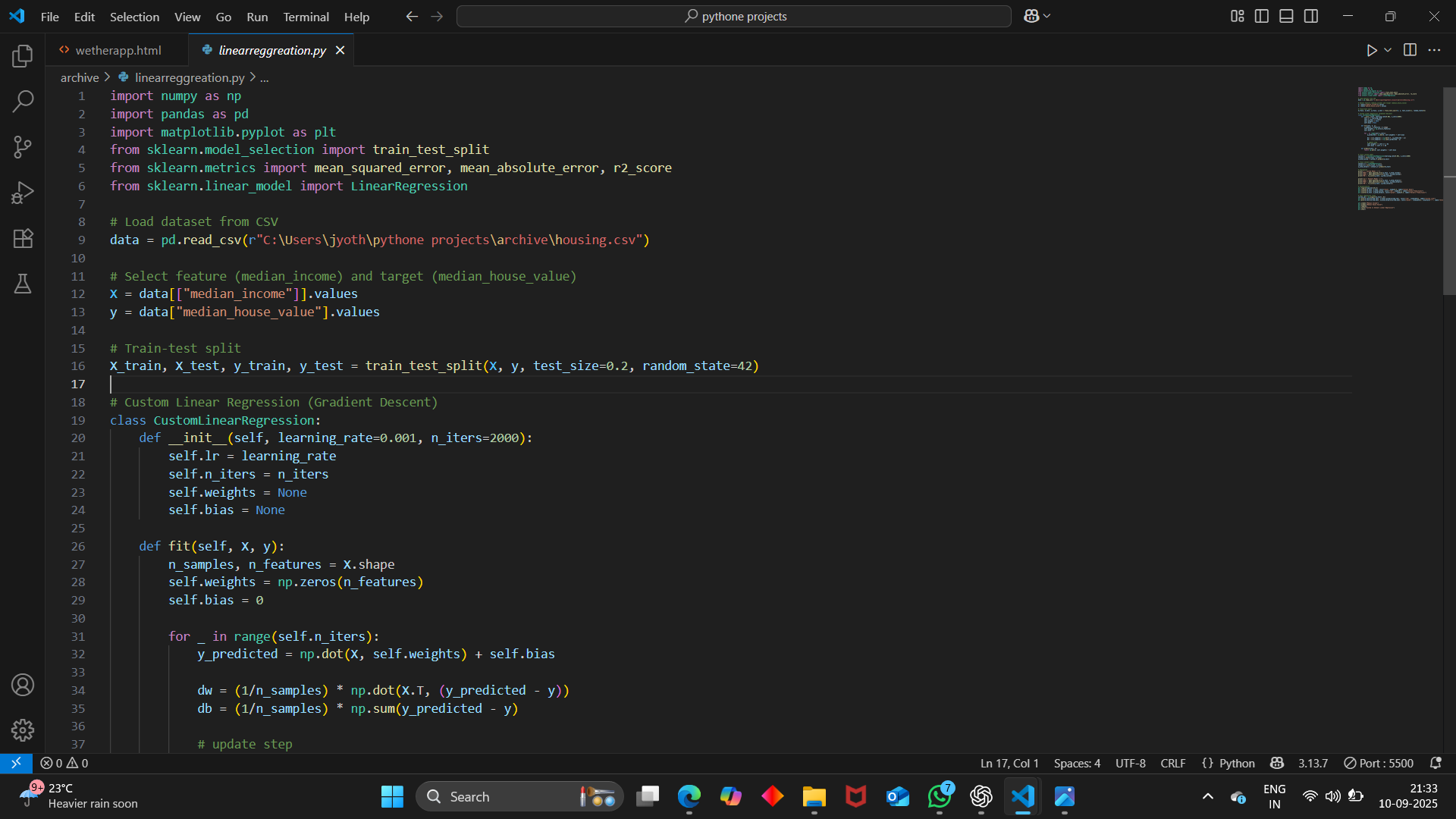1456x819 pixels.
Task: Open the Copilot chat dropdown in title bar
Action: pyautogui.click(x=1047, y=16)
